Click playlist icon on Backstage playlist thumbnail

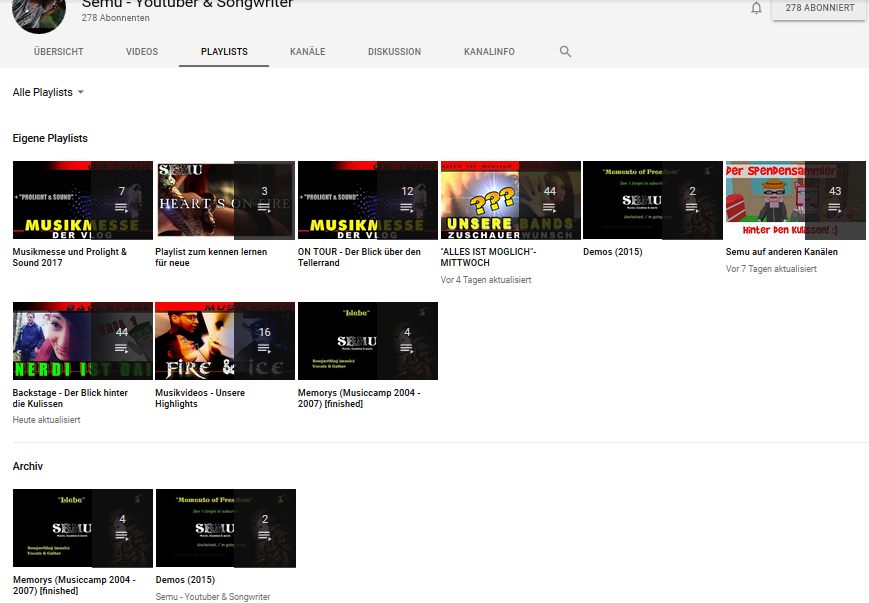point(122,348)
